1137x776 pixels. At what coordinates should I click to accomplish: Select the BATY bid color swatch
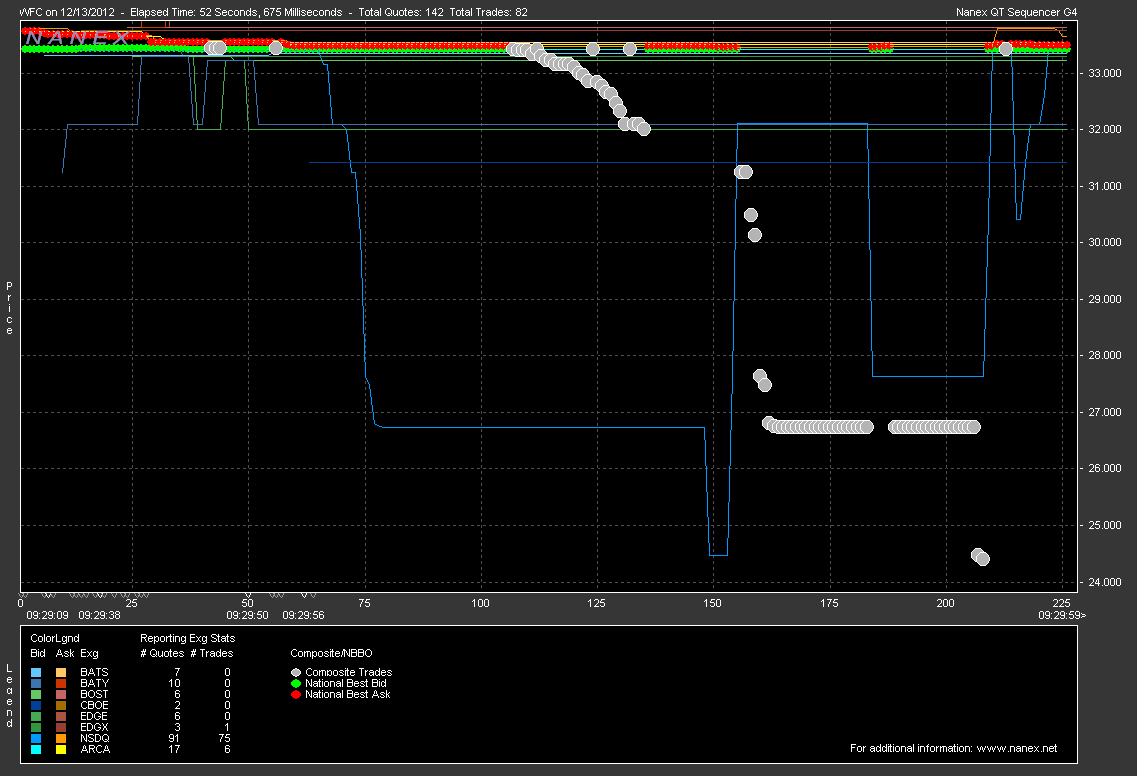(36, 683)
